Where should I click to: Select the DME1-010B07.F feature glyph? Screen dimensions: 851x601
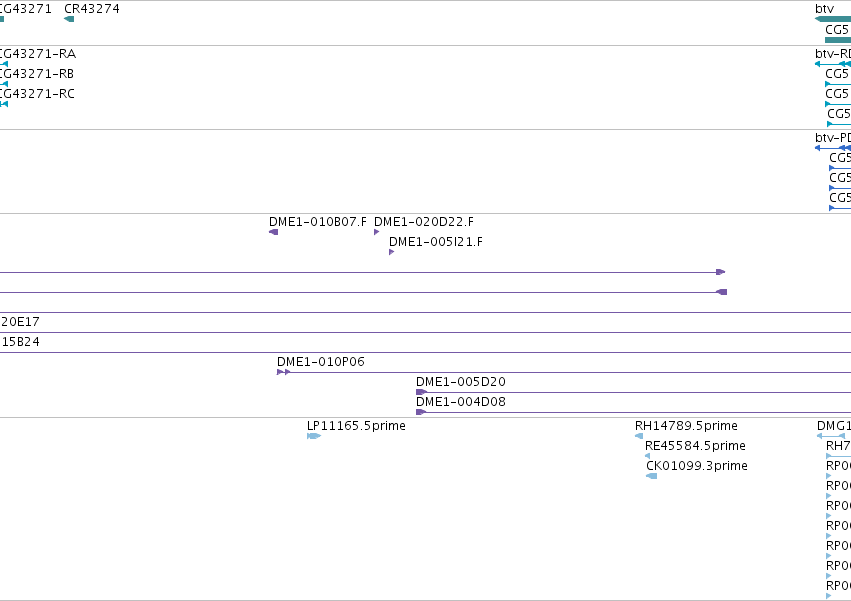click(x=274, y=232)
